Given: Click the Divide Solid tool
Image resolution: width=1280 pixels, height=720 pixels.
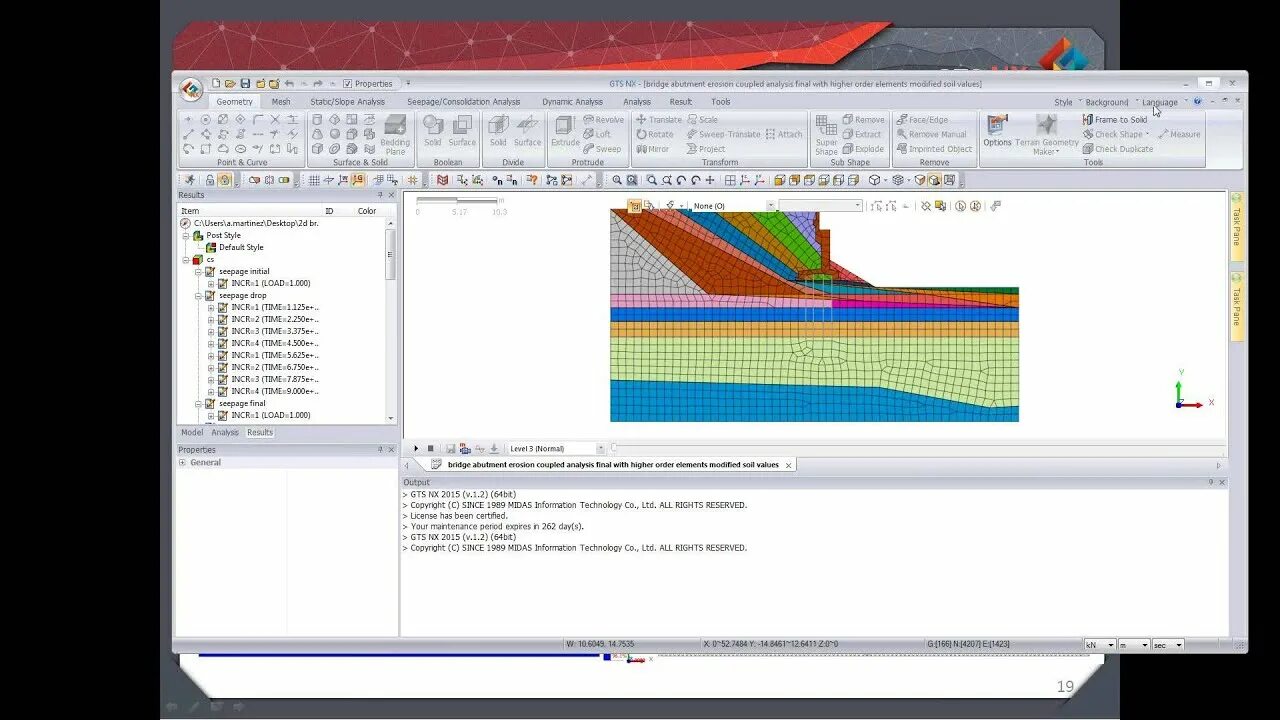Looking at the screenshot, I should tap(498, 131).
